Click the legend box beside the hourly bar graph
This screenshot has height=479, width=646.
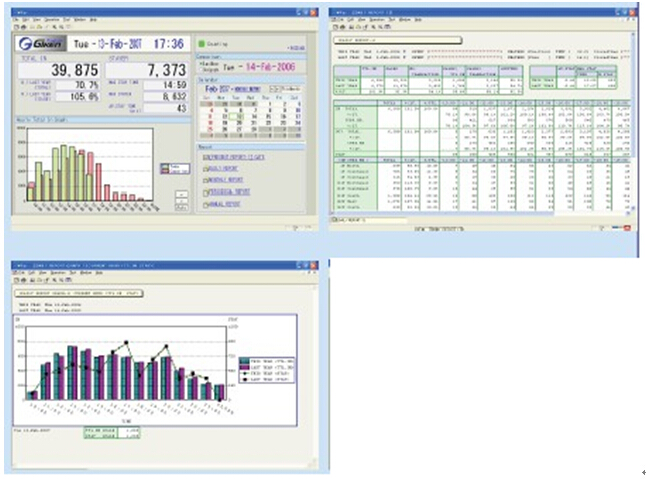tap(175, 168)
